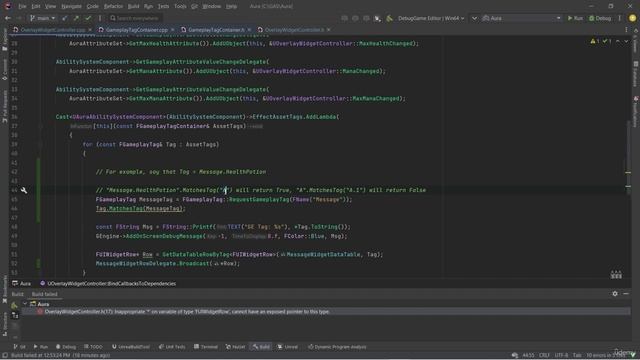Select the Build tab in build panel

18,294
